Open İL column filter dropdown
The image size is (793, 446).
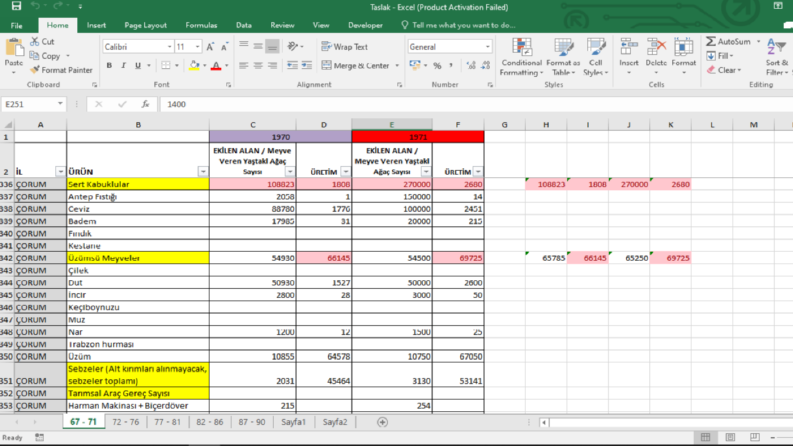[60, 171]
